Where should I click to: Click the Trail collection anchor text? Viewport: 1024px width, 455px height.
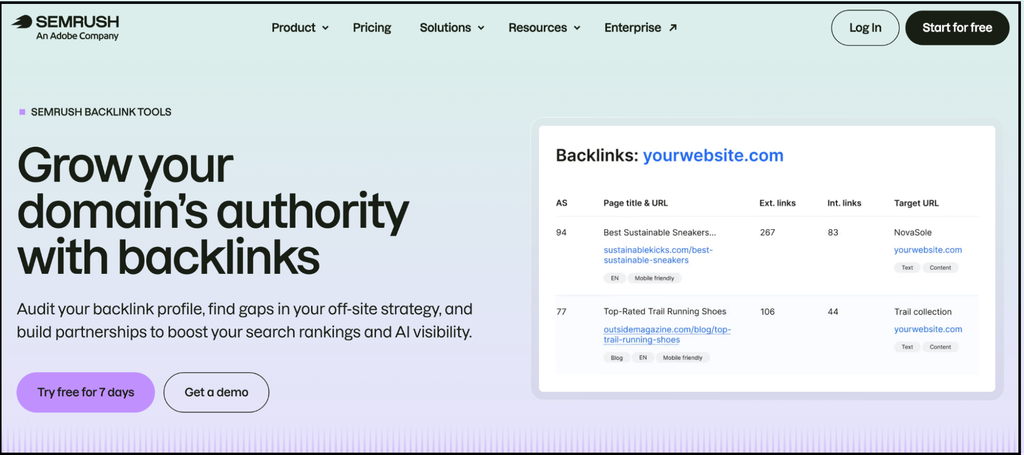pos(923,312)
